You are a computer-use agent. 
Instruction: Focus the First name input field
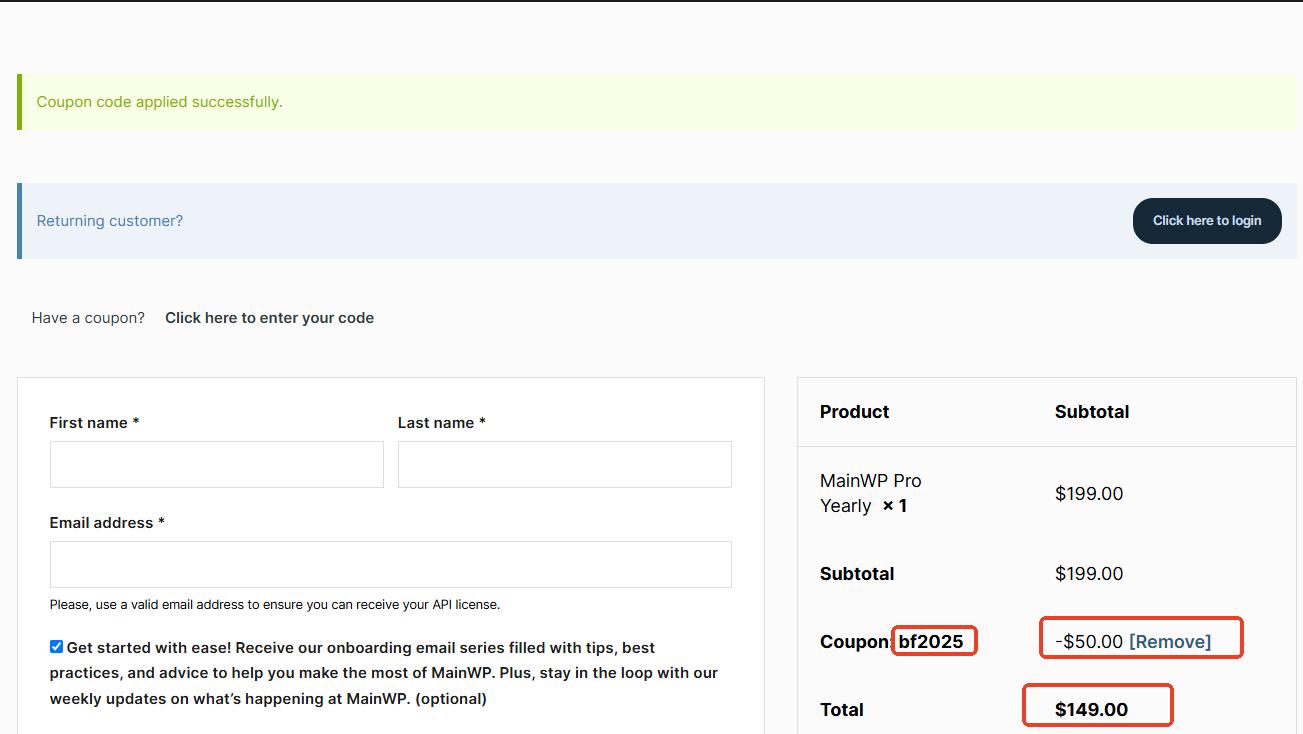tap(217, 465)
